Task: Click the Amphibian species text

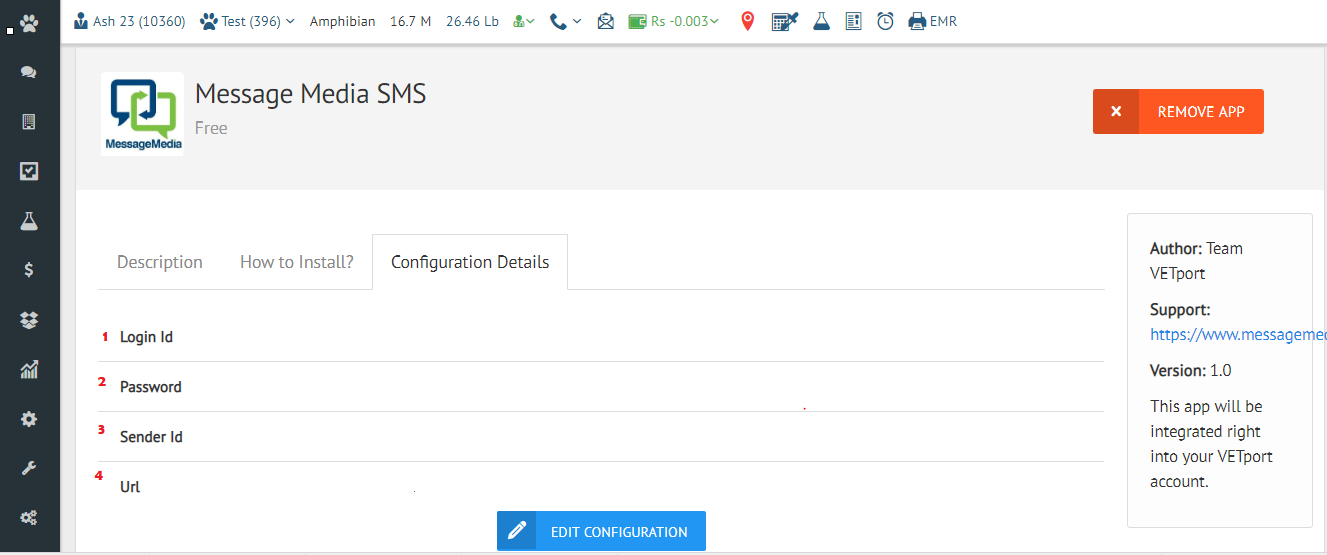Action: click(343, 21)
